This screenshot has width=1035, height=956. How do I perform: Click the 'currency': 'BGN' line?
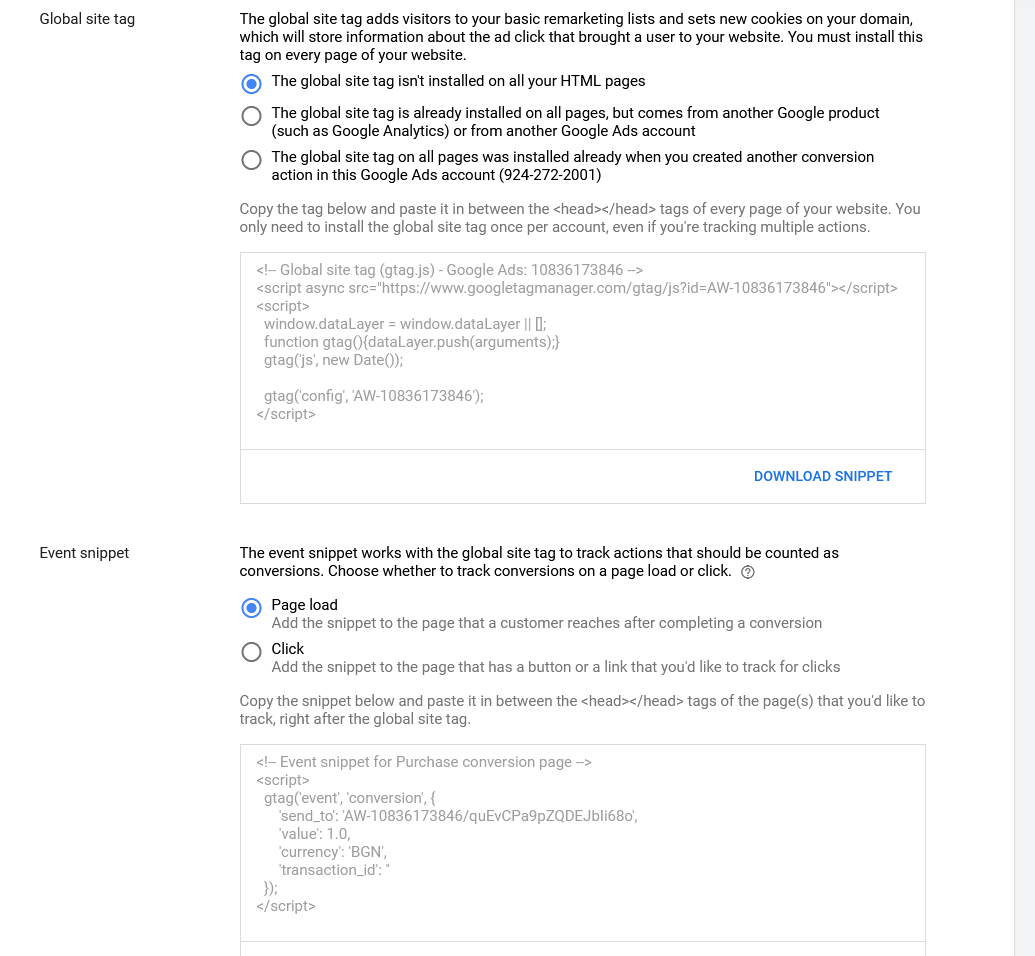[x=333, y=852]
